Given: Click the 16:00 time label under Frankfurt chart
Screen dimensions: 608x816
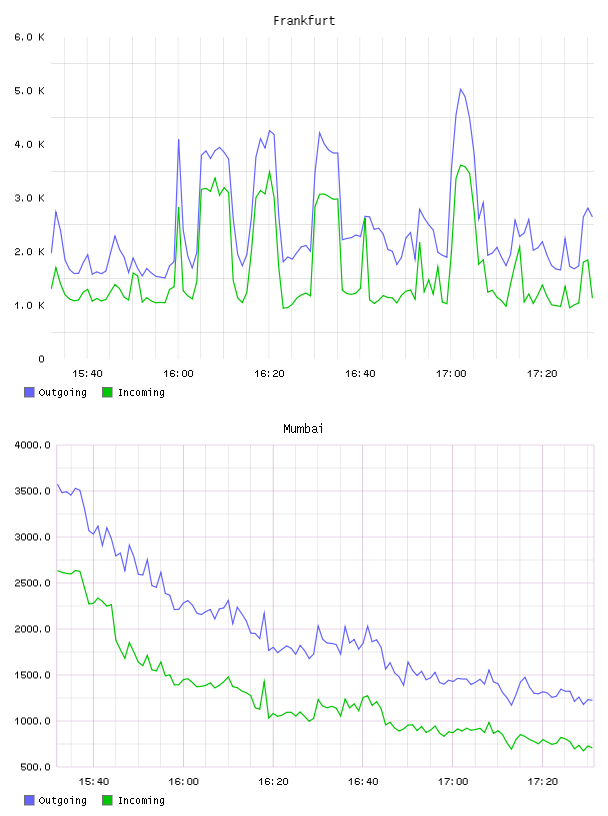Looking at the screenshot, I should (179, 374).
